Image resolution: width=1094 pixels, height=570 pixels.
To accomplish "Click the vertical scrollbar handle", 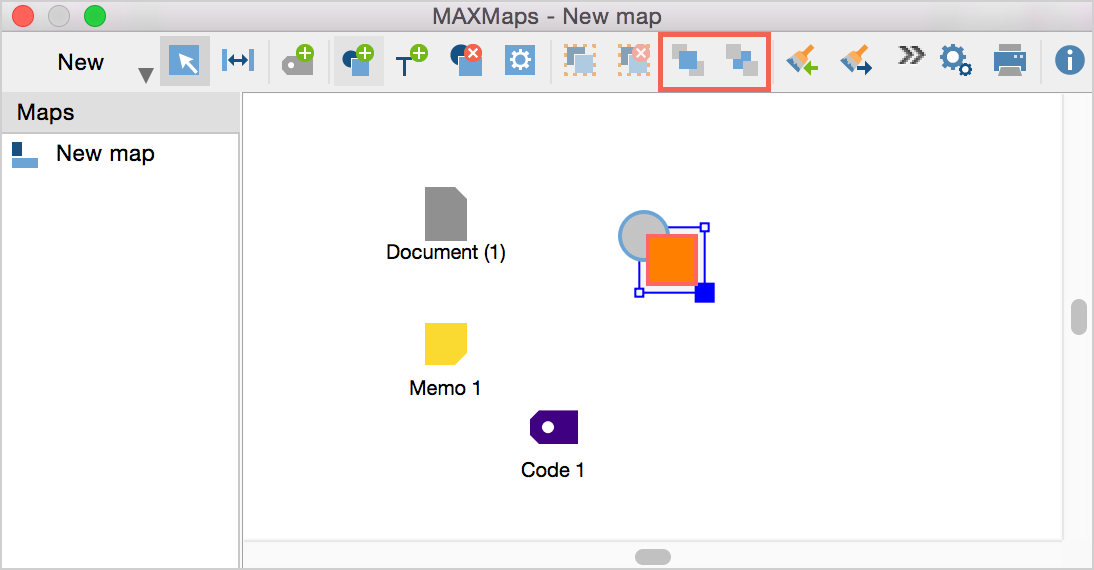I will [x=1078, y=317].
